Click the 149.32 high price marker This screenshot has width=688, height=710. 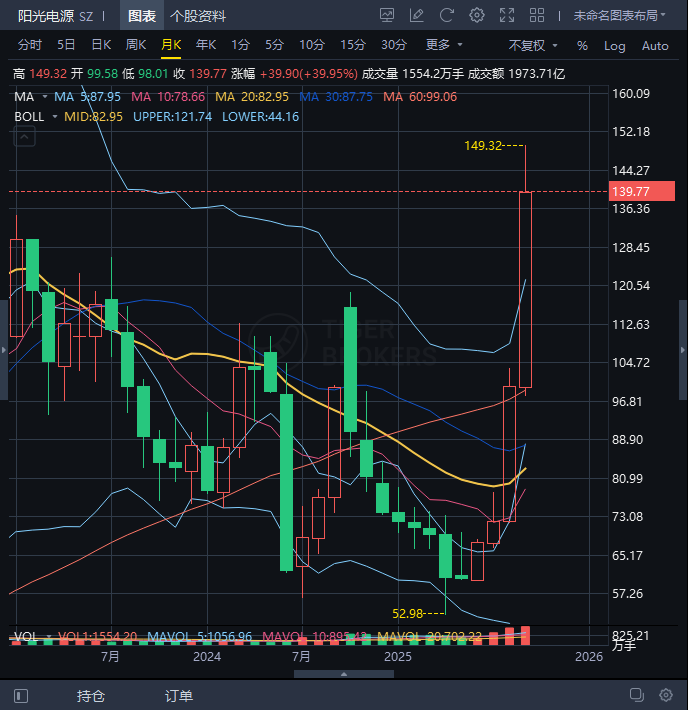tap(483, 146)
